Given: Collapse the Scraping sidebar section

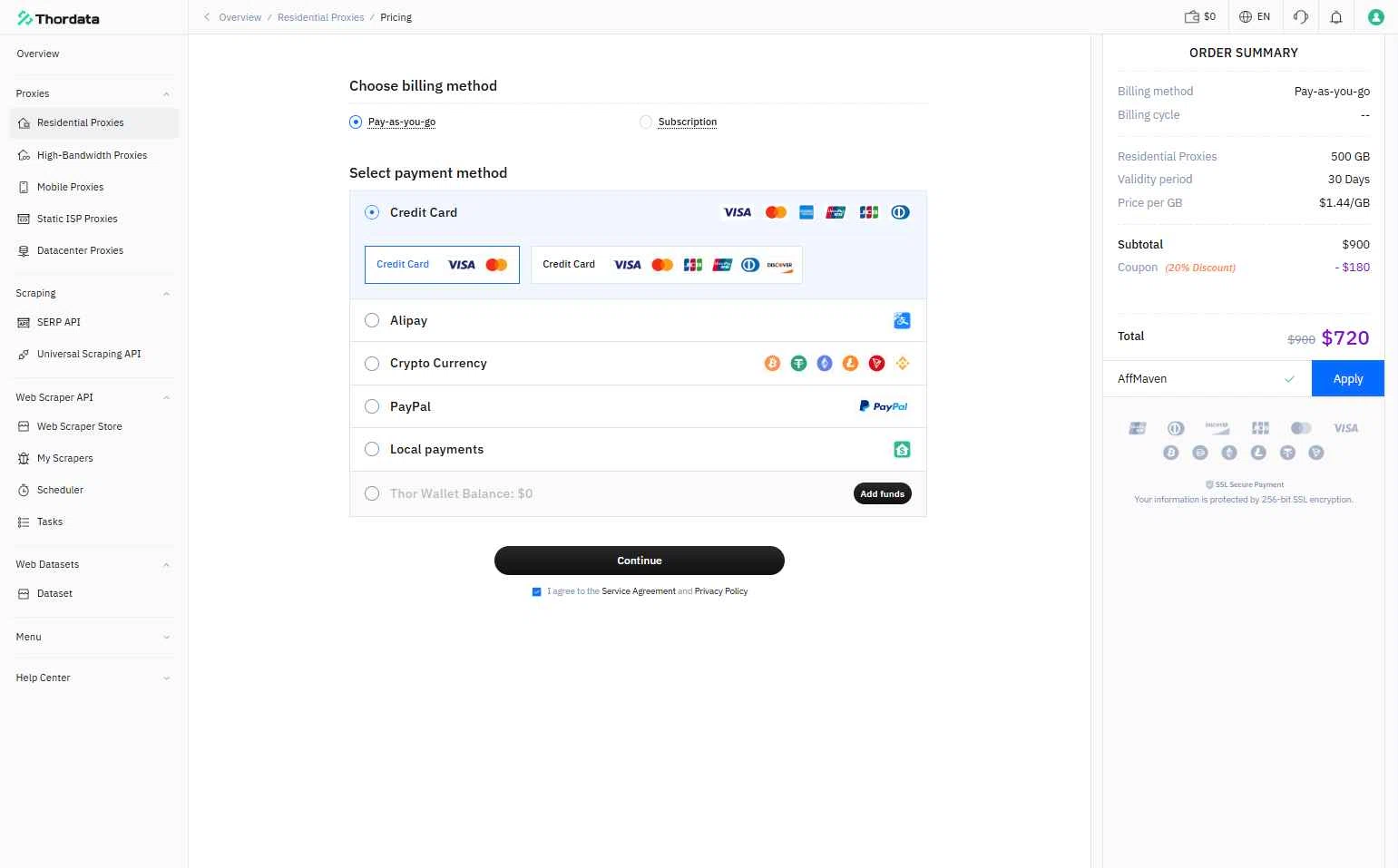Looking at the screenshot, I should (166, 294).
